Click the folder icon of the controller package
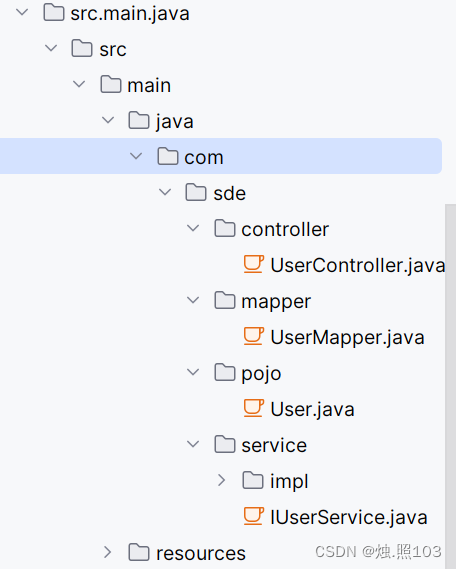 [x=225, y=228]
